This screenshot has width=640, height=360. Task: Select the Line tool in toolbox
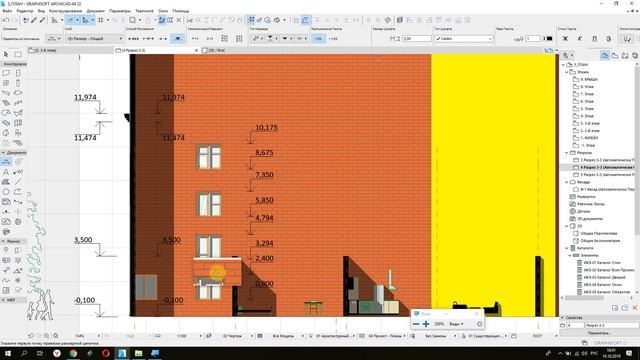coord(18,182)
